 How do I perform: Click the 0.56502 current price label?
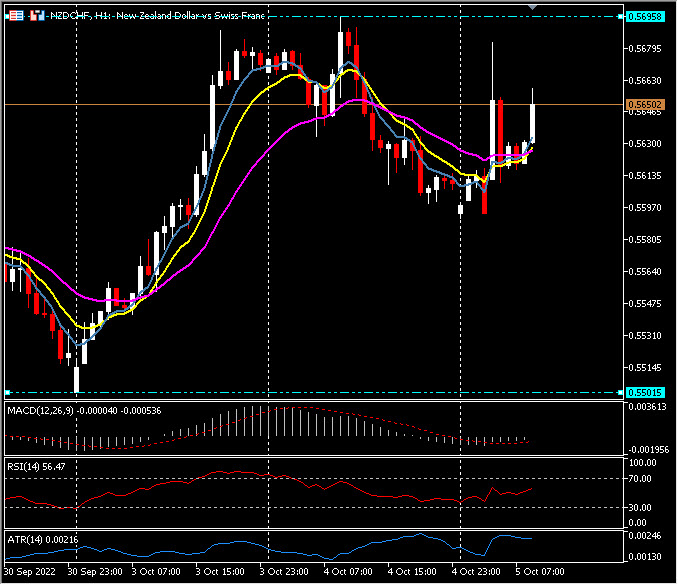pos(648,104)
